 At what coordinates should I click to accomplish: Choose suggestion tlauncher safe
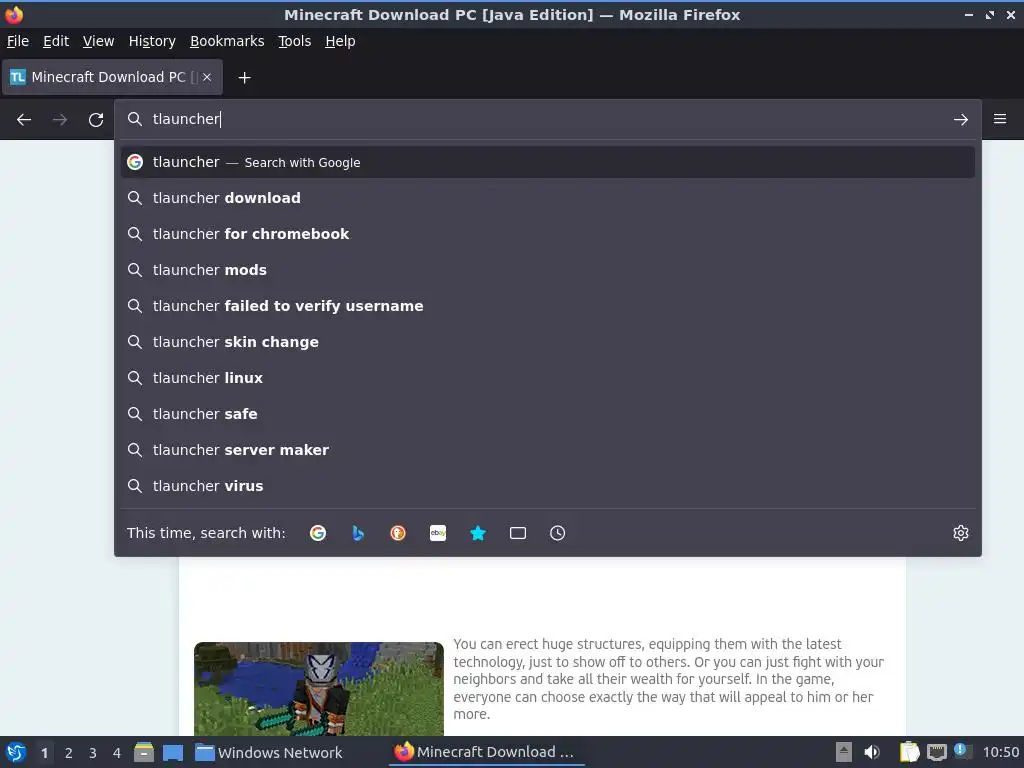point(548,414)
